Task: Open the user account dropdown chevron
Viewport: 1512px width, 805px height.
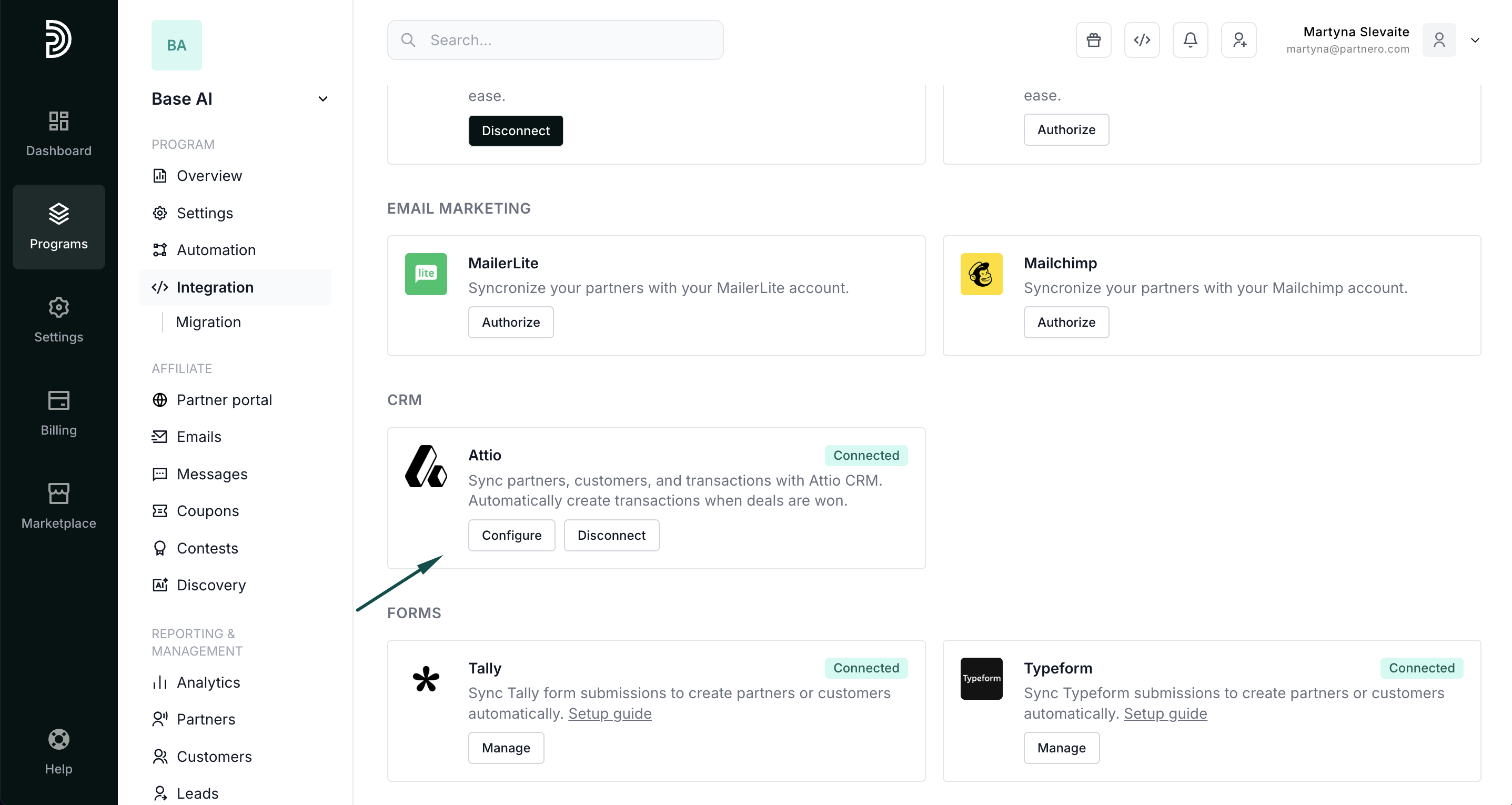Action: [1475, 40]
